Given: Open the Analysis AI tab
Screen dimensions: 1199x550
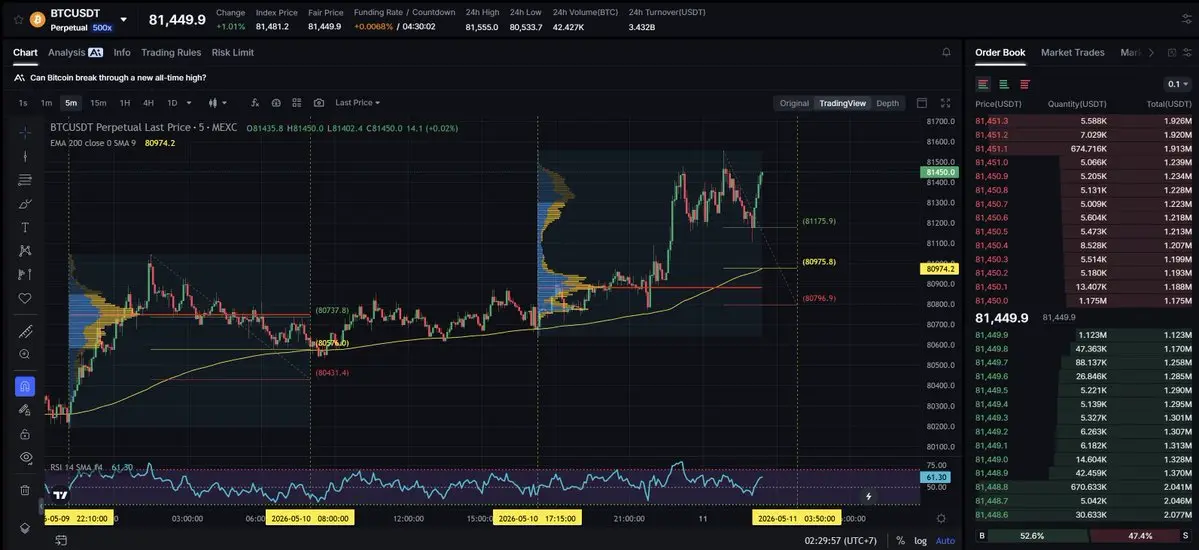Looking at the screenshot, I should pyautogui.click(x=75, y=53).
